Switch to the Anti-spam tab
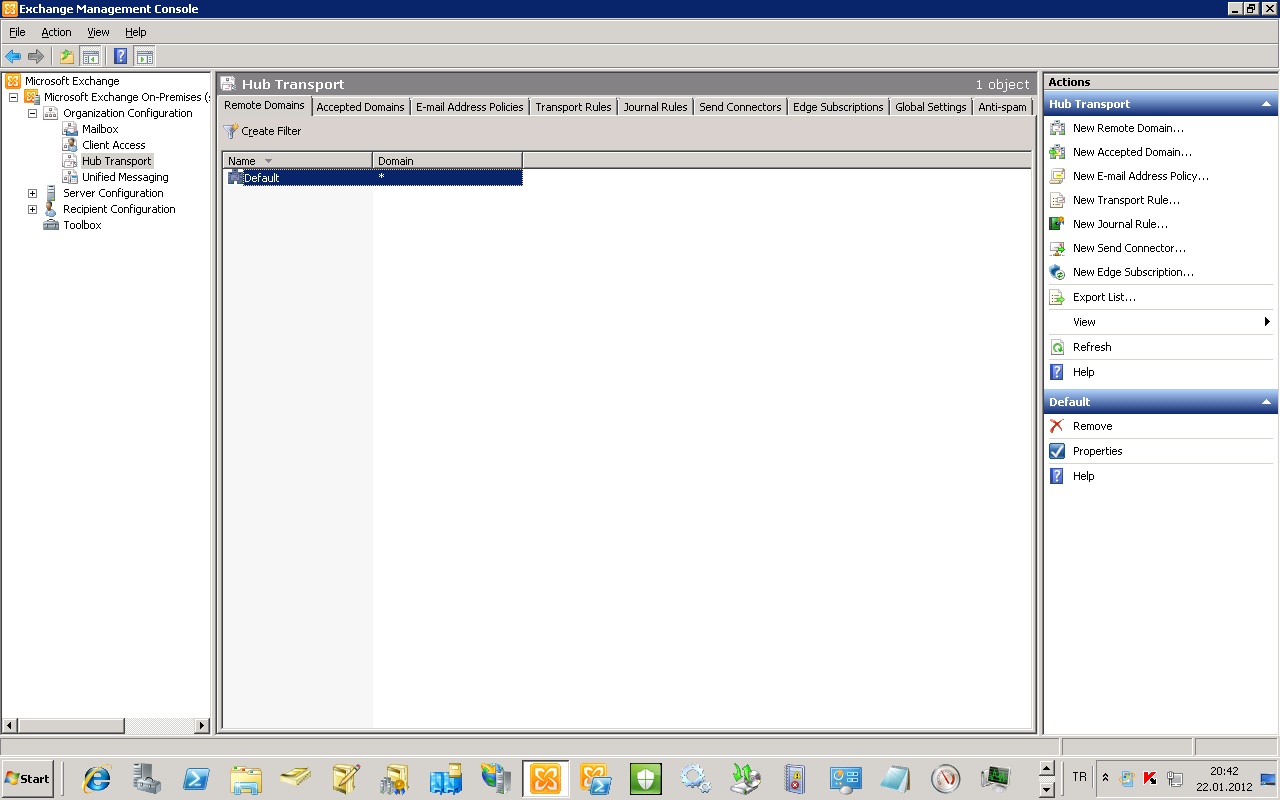This screenshot has width=1280, height=800. coord(1002,107)
